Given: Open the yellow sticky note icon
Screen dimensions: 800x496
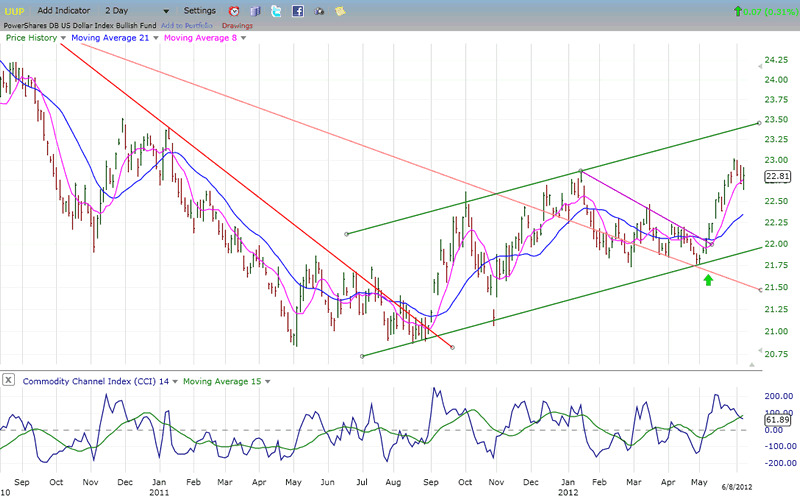Looking at the screenshot, I should [340, 11].
